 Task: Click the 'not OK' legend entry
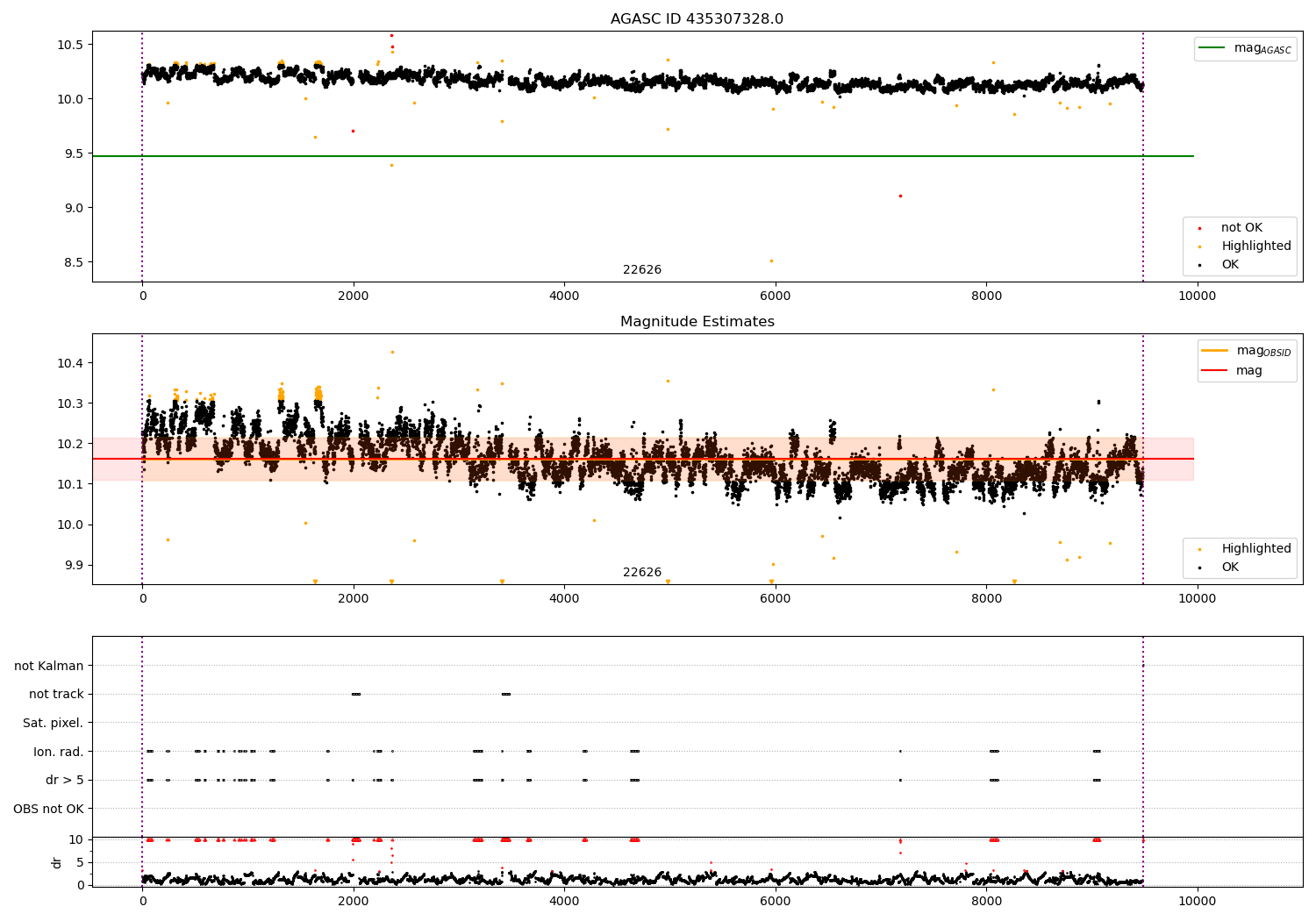pos(1241,228)
